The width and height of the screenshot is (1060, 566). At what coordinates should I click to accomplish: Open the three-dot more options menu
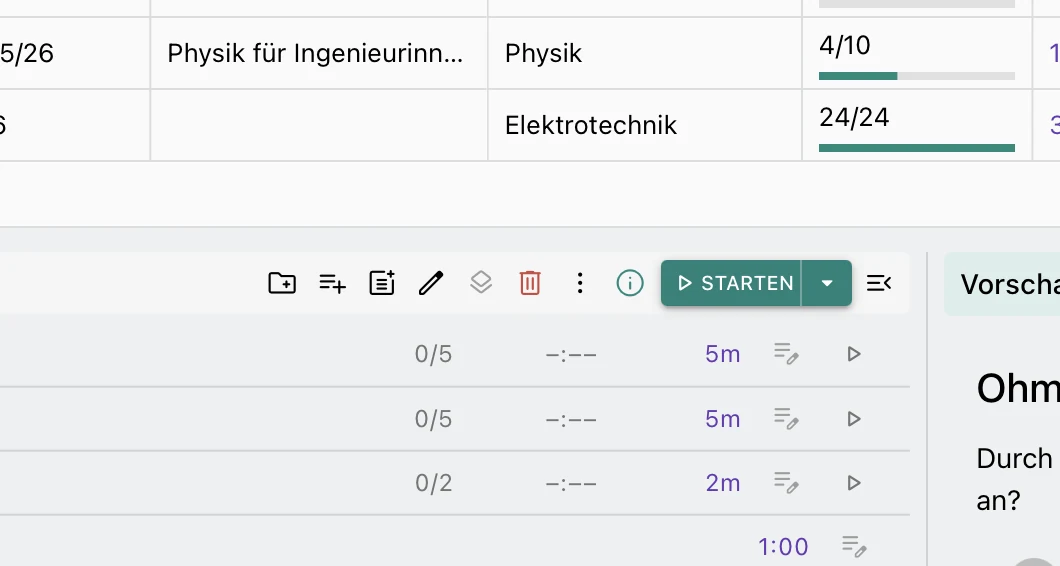[580, 283]
